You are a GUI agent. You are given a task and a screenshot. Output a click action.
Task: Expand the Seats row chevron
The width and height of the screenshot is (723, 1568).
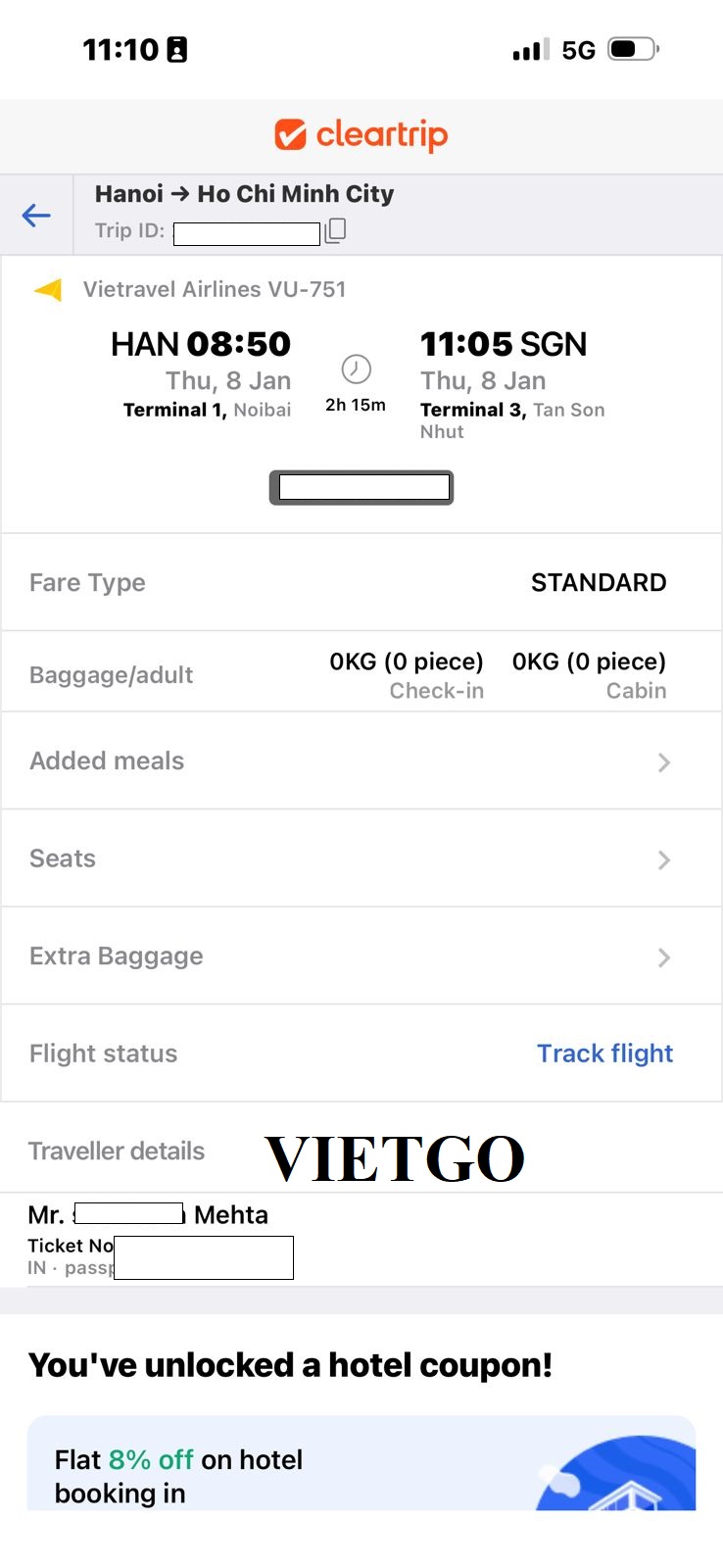pos(664,860)
